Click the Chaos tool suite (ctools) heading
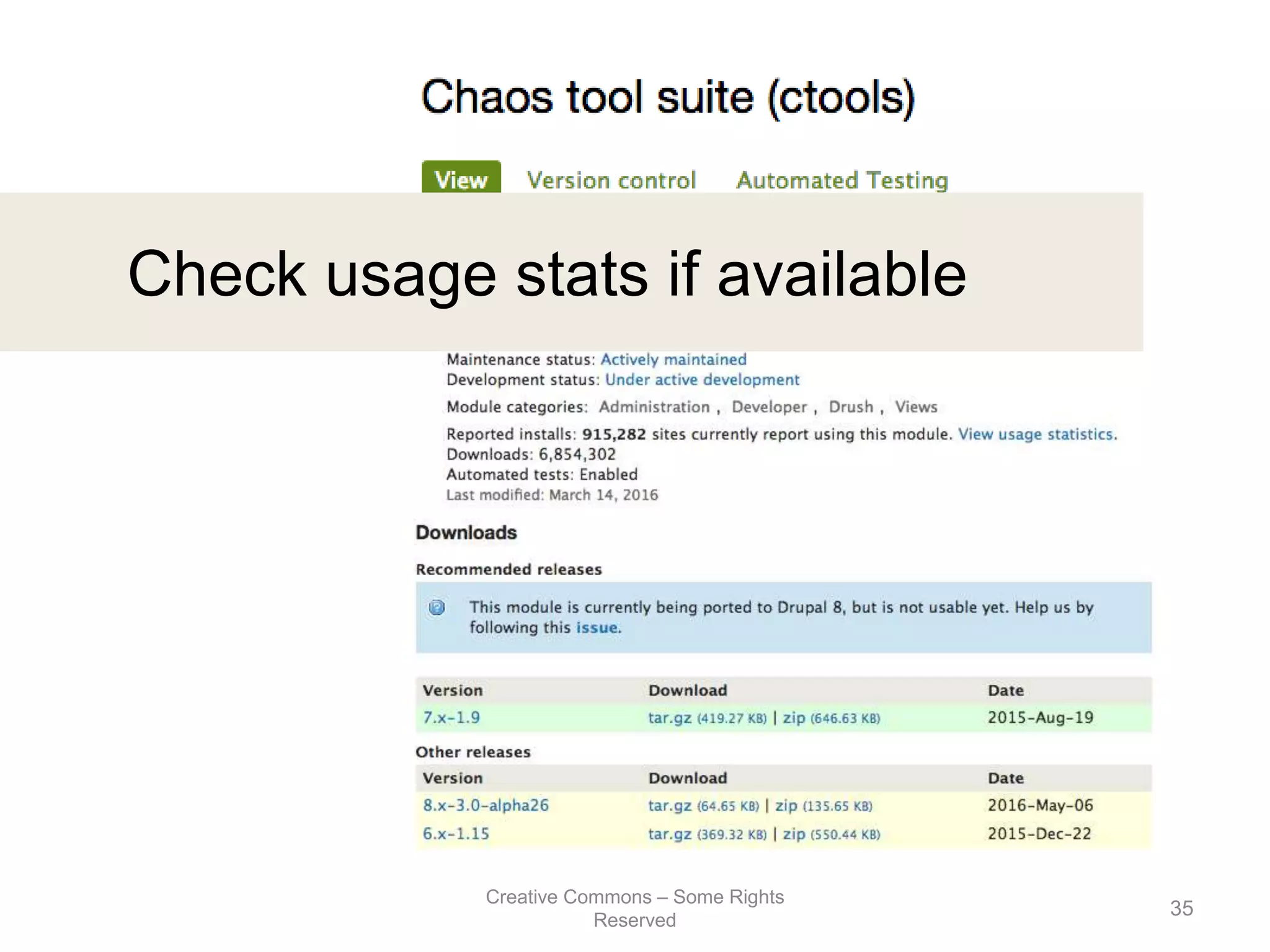The height and width of the screenshot is (952, 1270). click(x=668, y=97)
